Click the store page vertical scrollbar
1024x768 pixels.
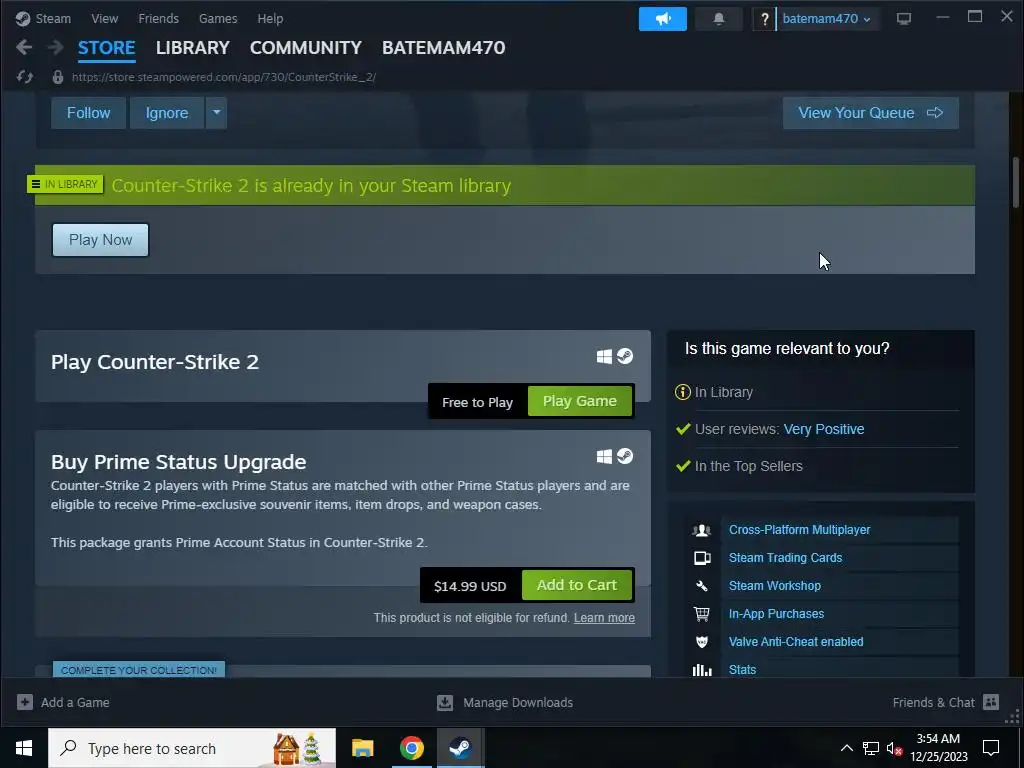(x=1016, y=183)
